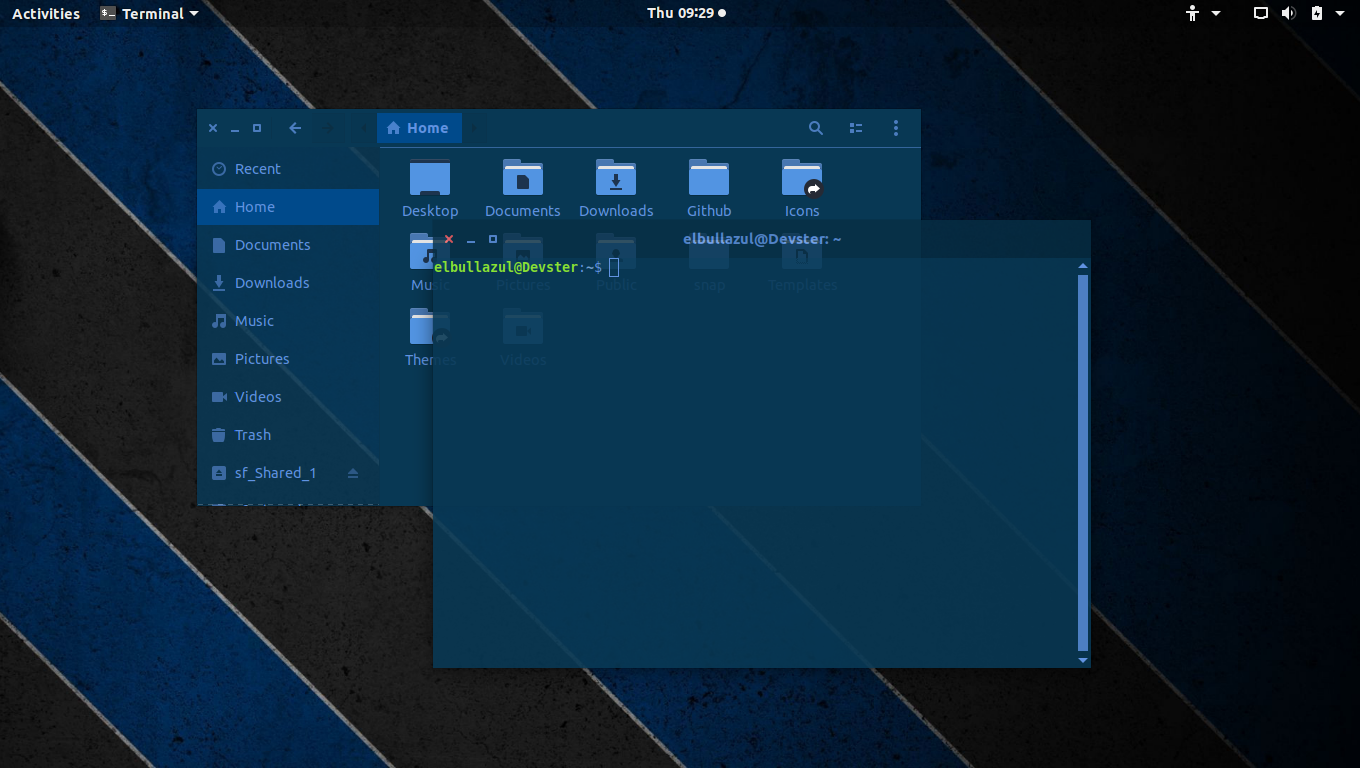This screenshot has height=768, width=1360.
Task: Click the battery icon in system tray
Action: point(1316,13)
